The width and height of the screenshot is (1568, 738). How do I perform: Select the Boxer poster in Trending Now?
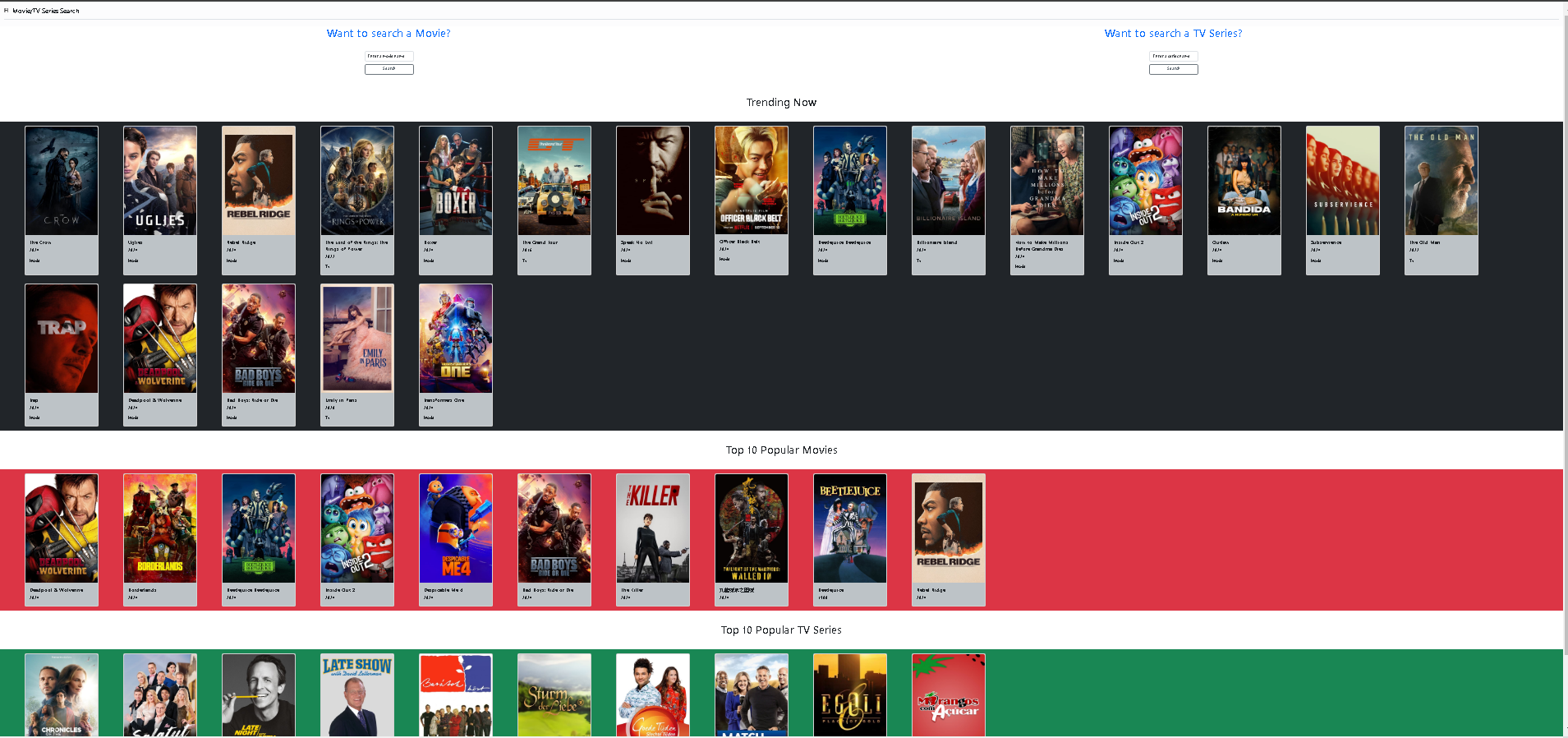456,181
